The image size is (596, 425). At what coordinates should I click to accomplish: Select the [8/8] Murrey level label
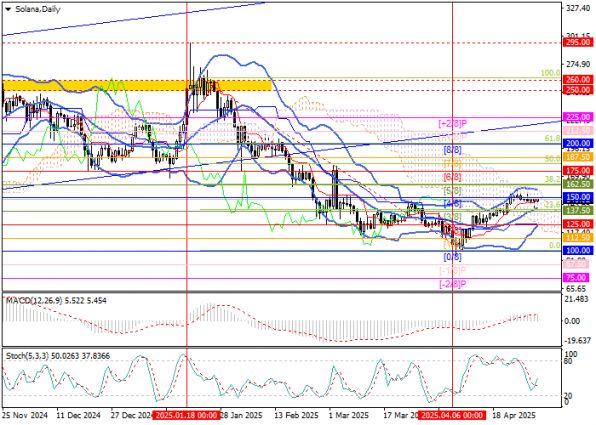[x=453, y=150]
